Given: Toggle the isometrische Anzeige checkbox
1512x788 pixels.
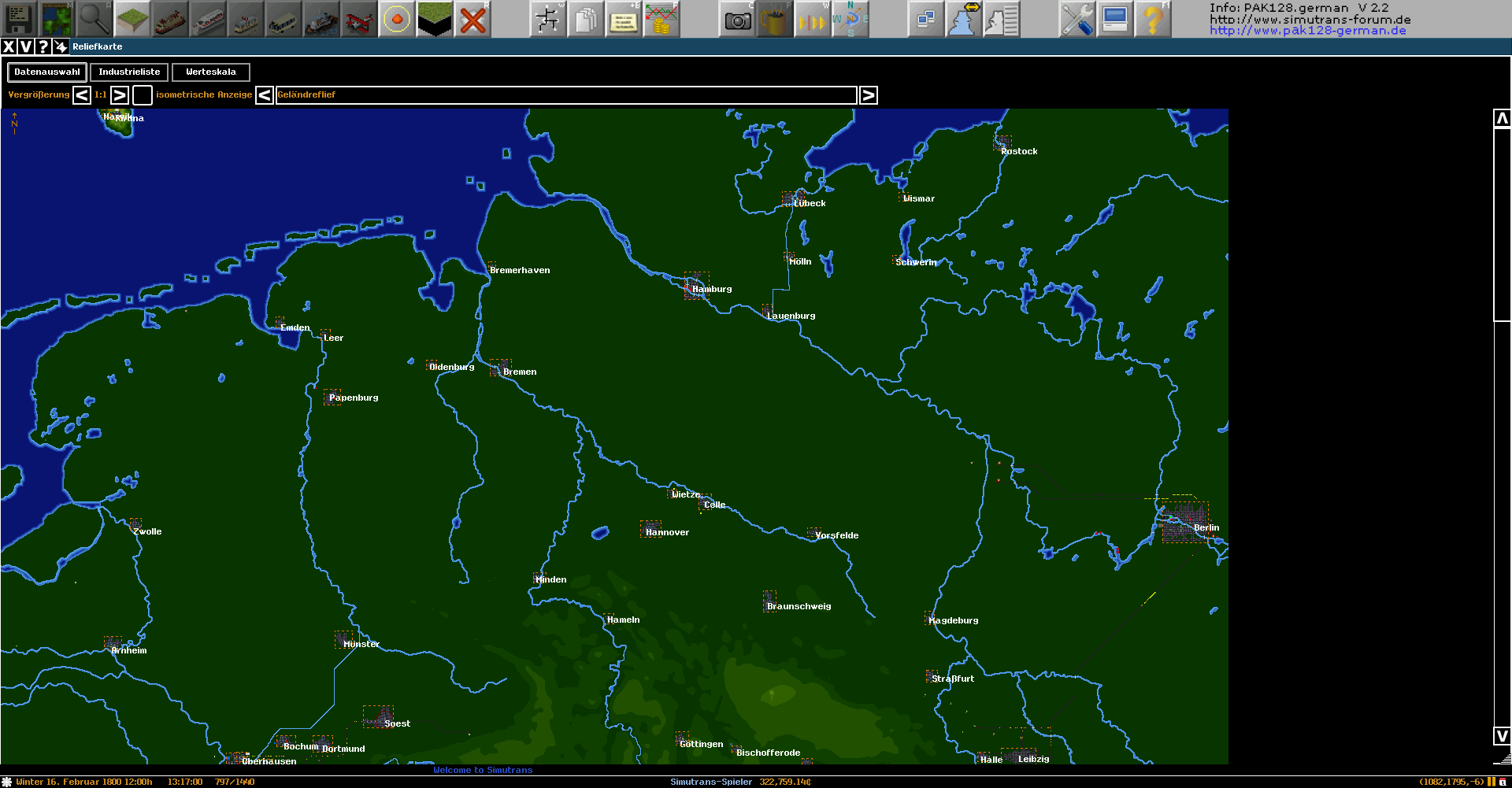Looking at the screenshot, I should [x=143, y=95].
